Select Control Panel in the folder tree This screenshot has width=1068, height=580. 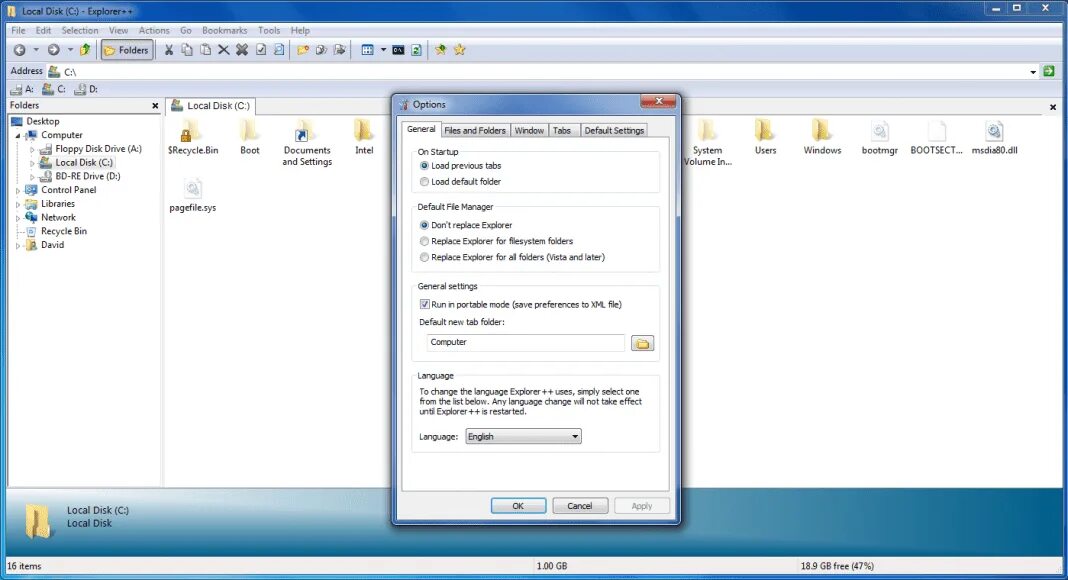coord(69,190)
